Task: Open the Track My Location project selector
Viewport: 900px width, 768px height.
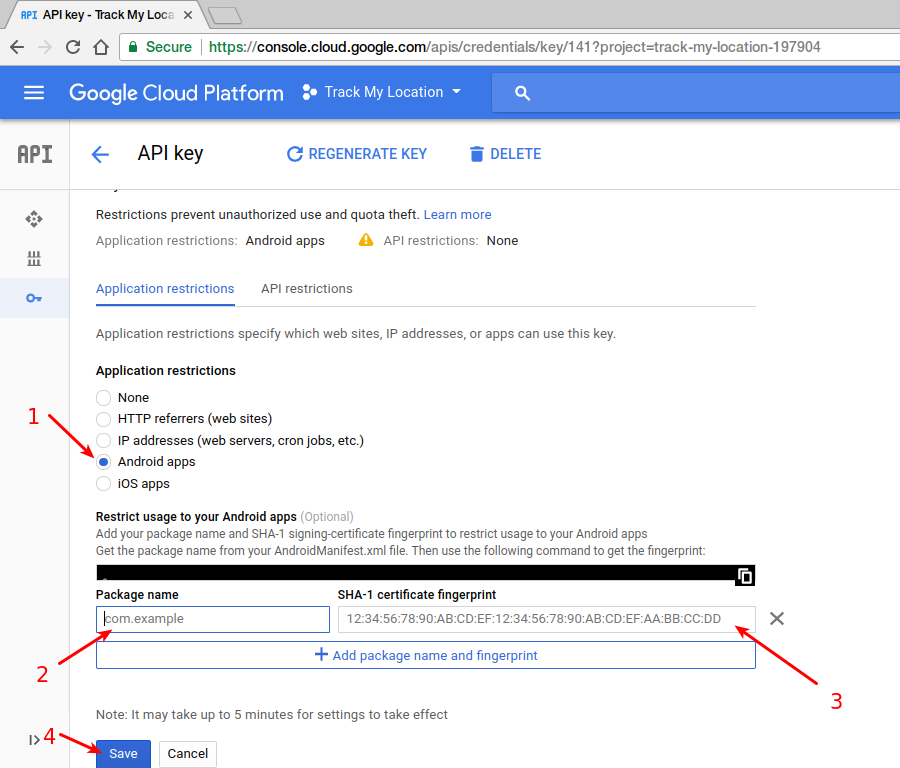Action: 382,92
